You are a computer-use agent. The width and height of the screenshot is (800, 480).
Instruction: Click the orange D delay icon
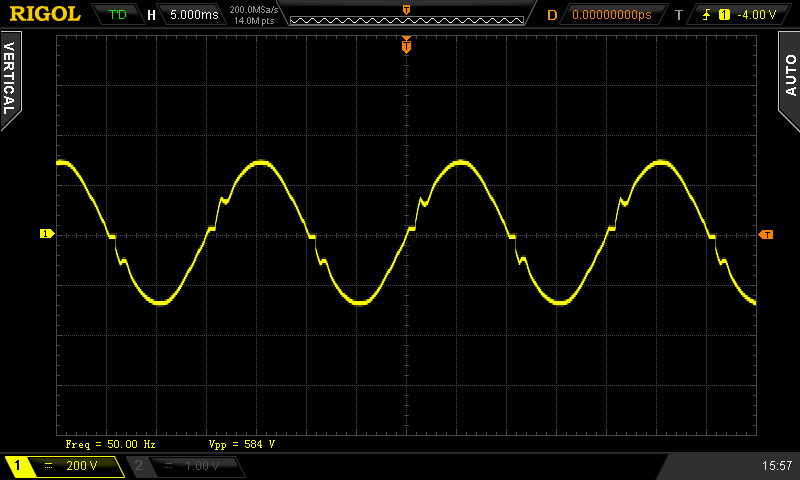click(551, 15)
